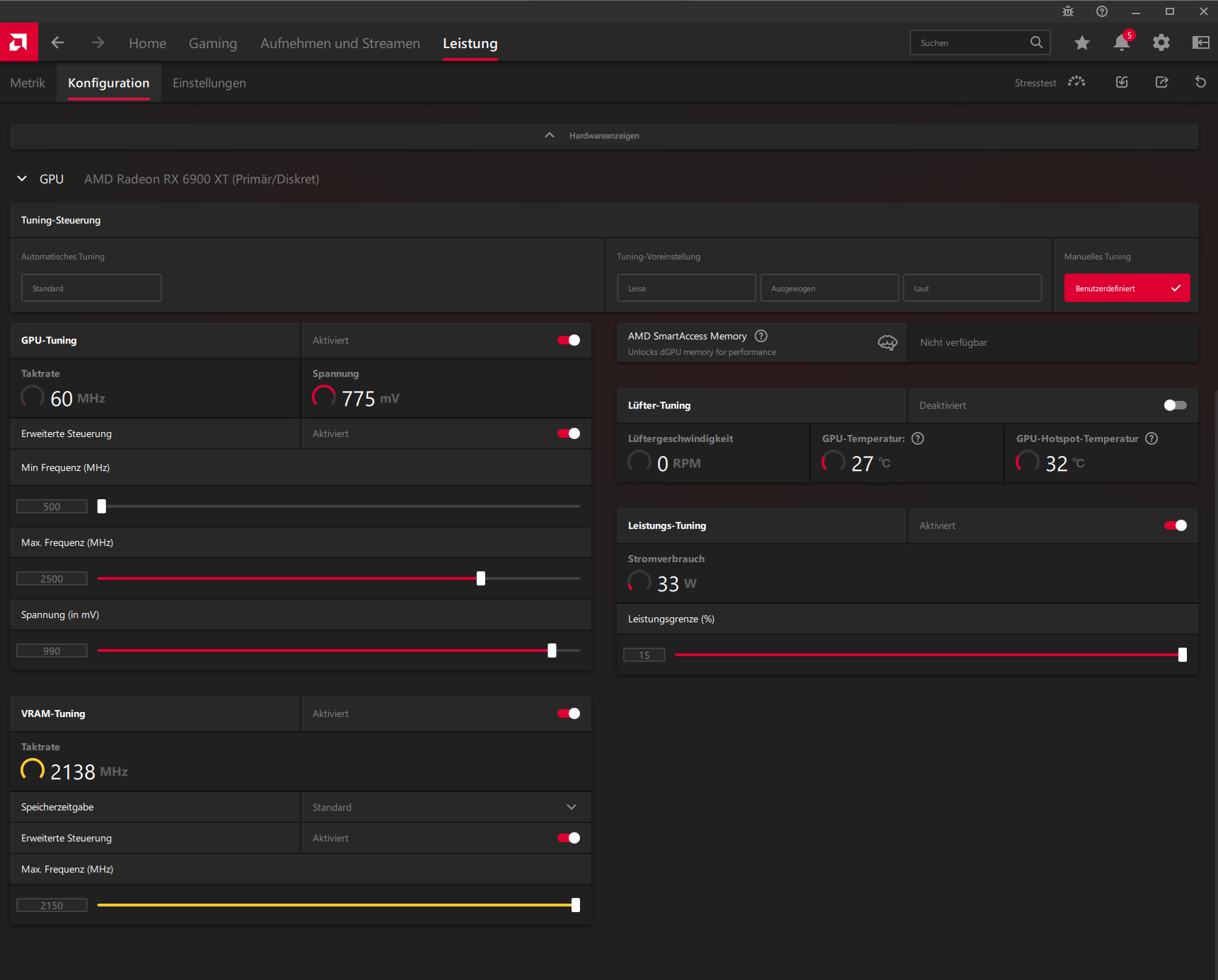The image size is (1218, 980).
Task: Click the search magnifier icon
Action: click(x=1036, y=42)
